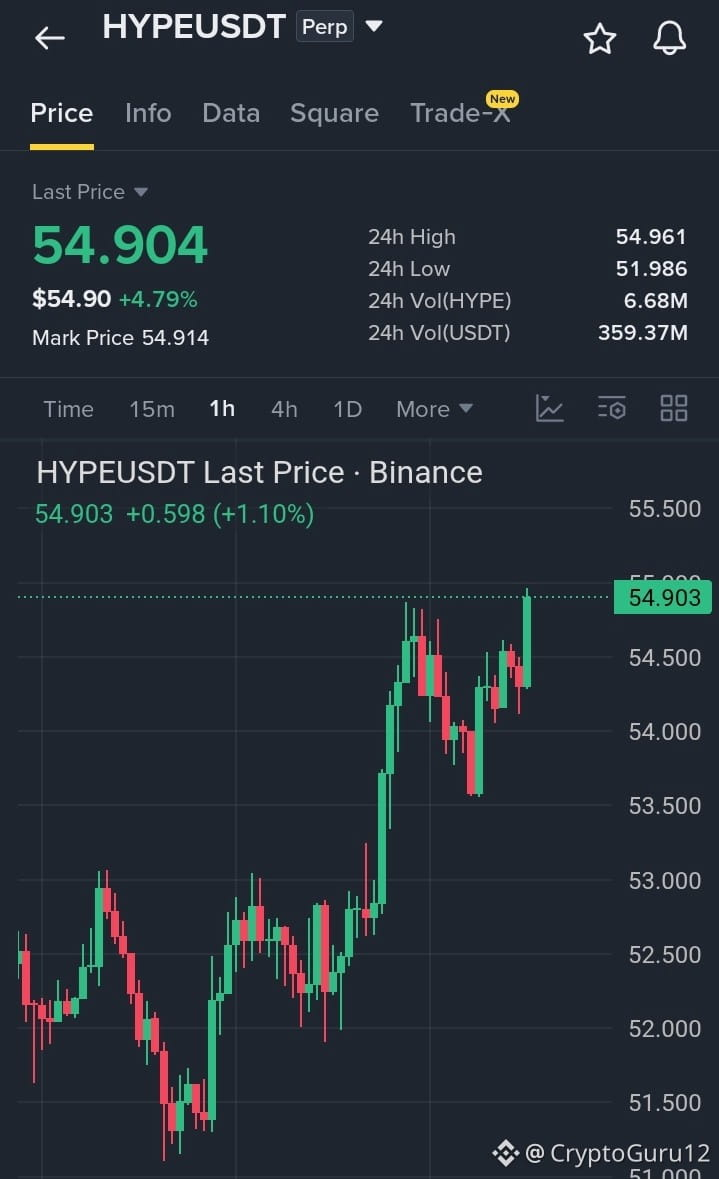Open the Last Price type dropdown
The width and height of the screenshot is (719, 1179).
click(x=89, y=192)
